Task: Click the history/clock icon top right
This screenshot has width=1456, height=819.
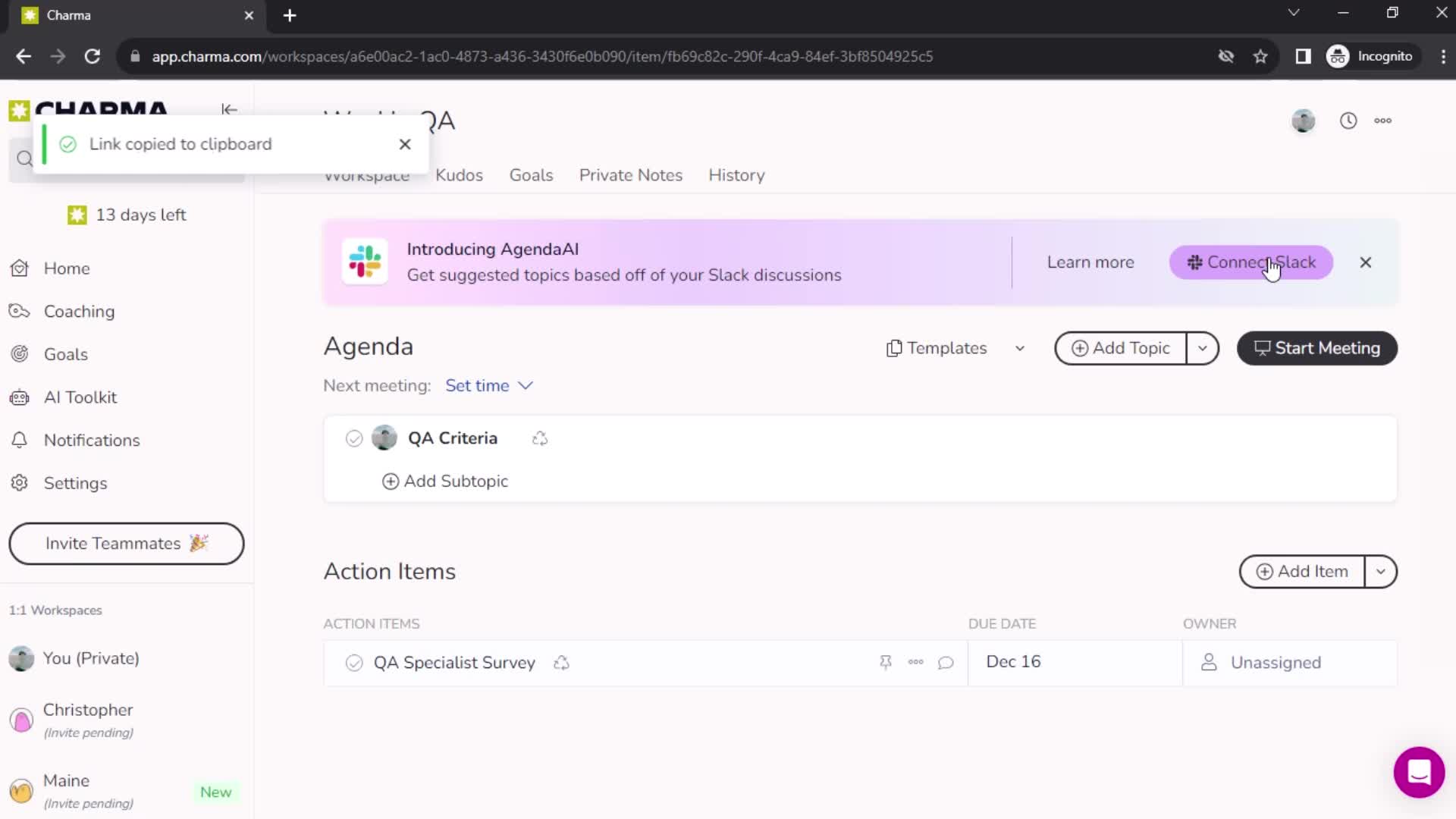Action: click(x=1348, y=120)
